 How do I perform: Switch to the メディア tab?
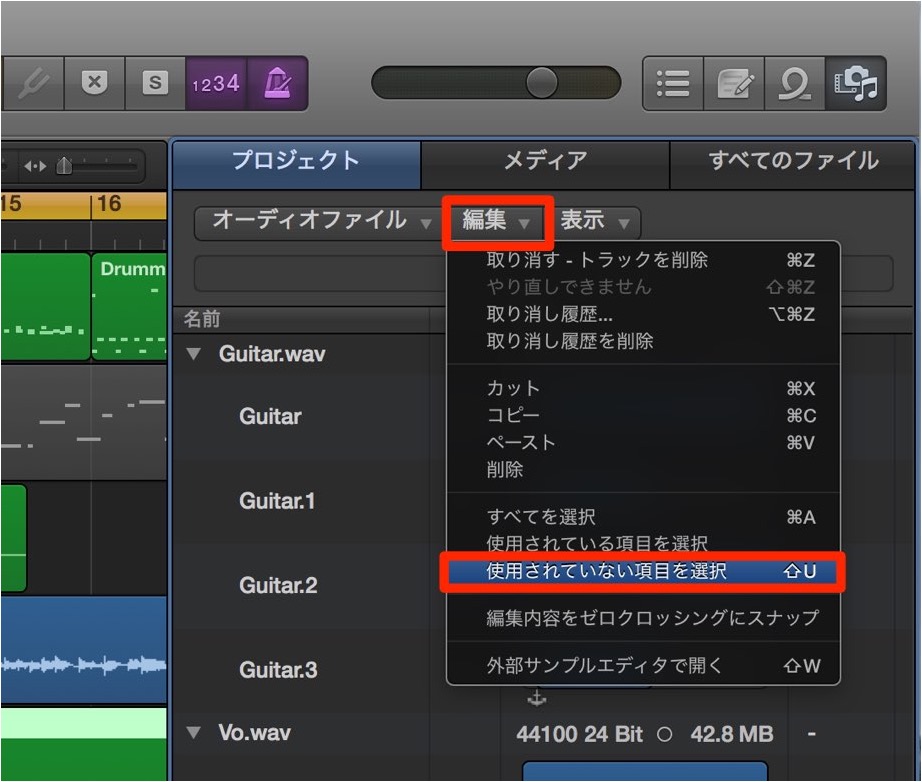(x=545, y=161)
